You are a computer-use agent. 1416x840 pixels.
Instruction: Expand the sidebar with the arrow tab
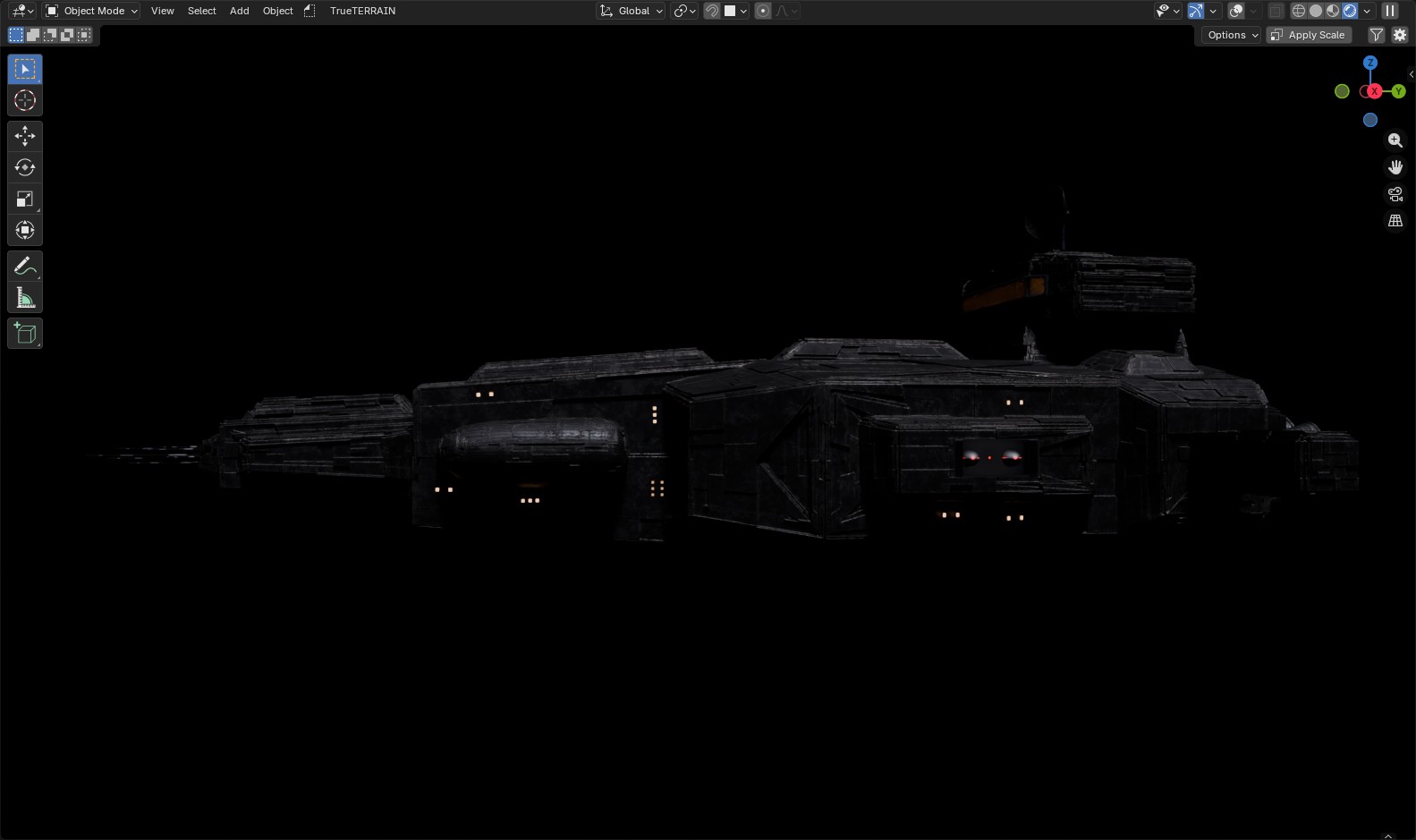click(x=1411, y=74)
